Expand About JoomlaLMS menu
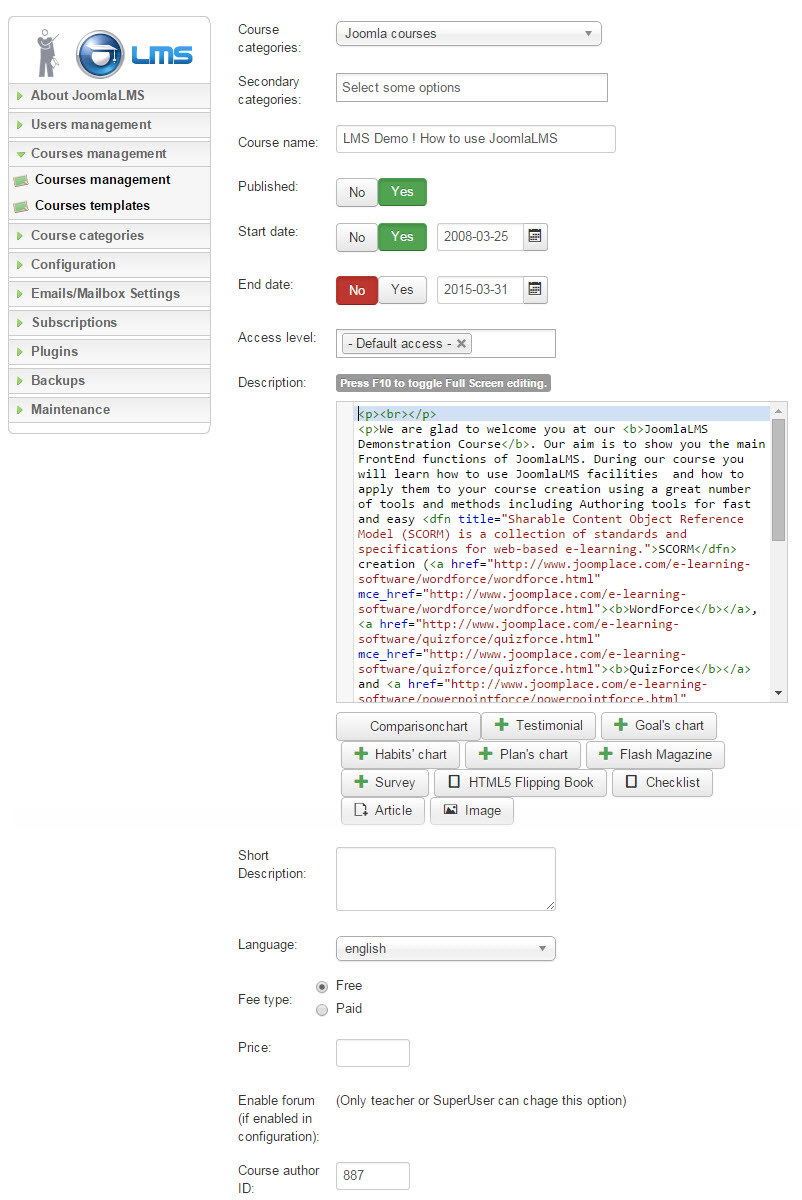This screenshot has width=802, height=1200. [110, 96]
